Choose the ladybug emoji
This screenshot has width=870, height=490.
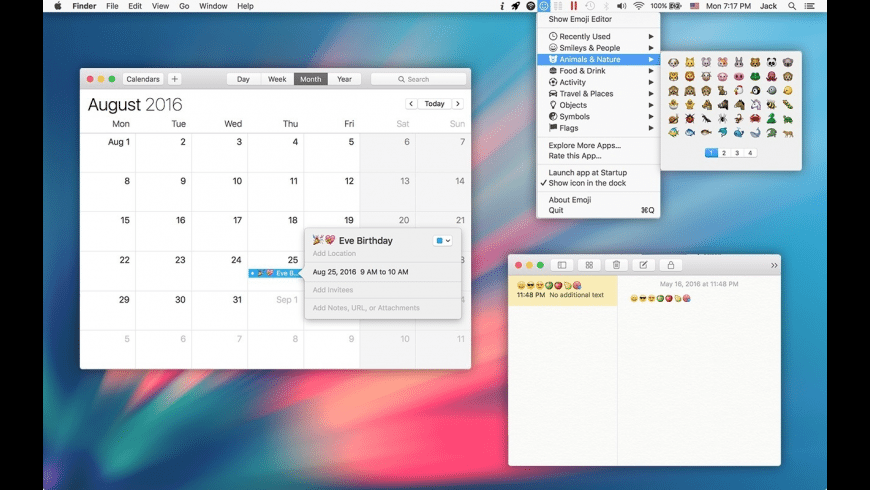click(690, 119)
